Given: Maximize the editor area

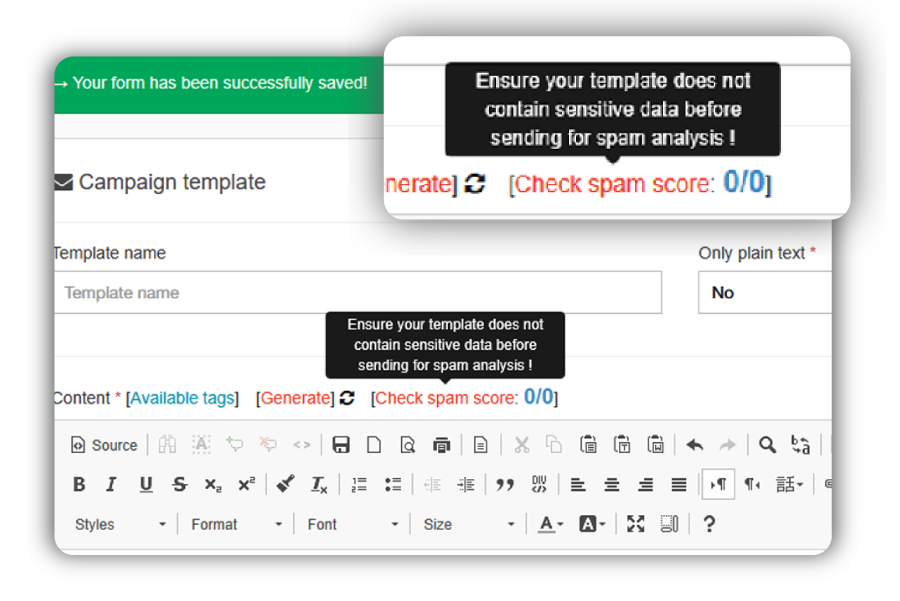Looking at the screenshot, I should [636, 524].
